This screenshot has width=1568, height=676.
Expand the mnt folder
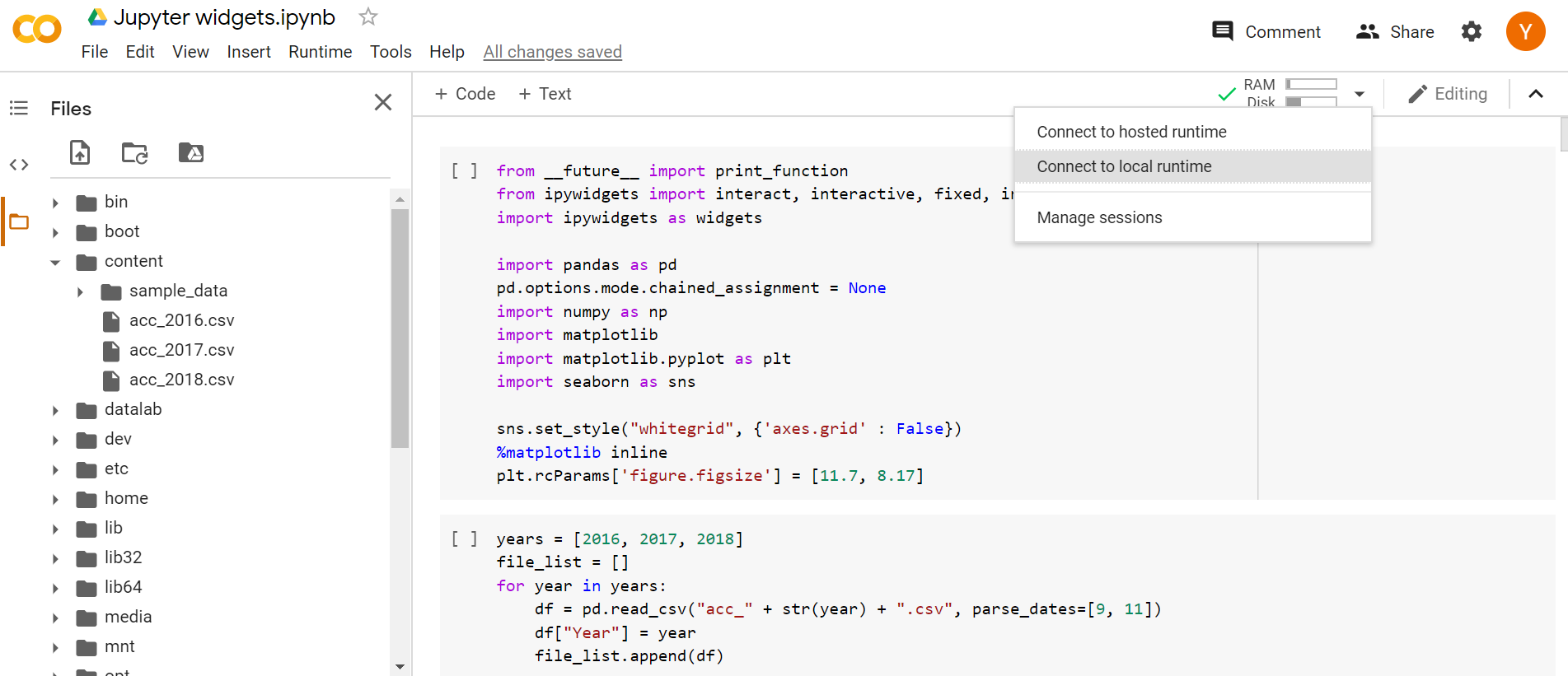pyautogui.click(x=55, y=647)
